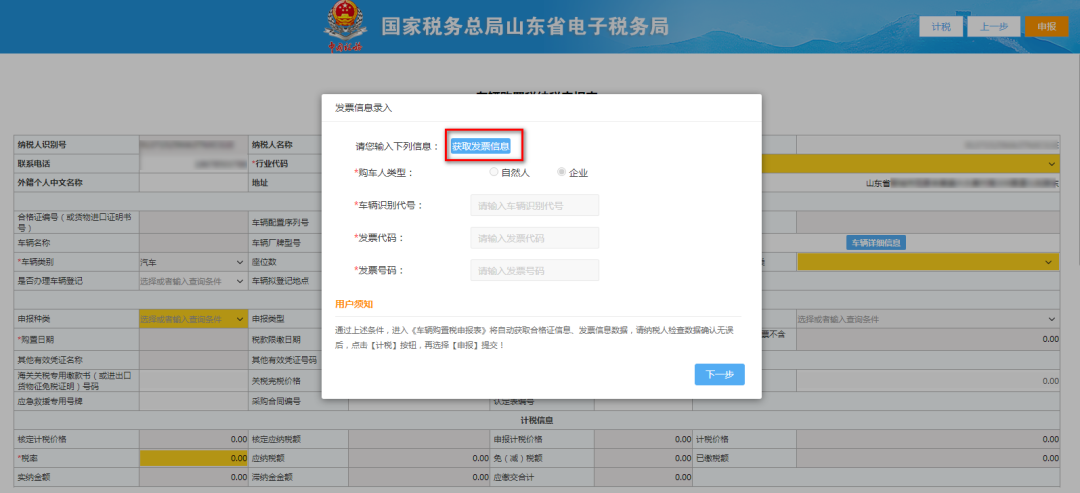1080x493 pixels.
Task: Click the 计税 button in header
Action: click(x=941, y=26)
